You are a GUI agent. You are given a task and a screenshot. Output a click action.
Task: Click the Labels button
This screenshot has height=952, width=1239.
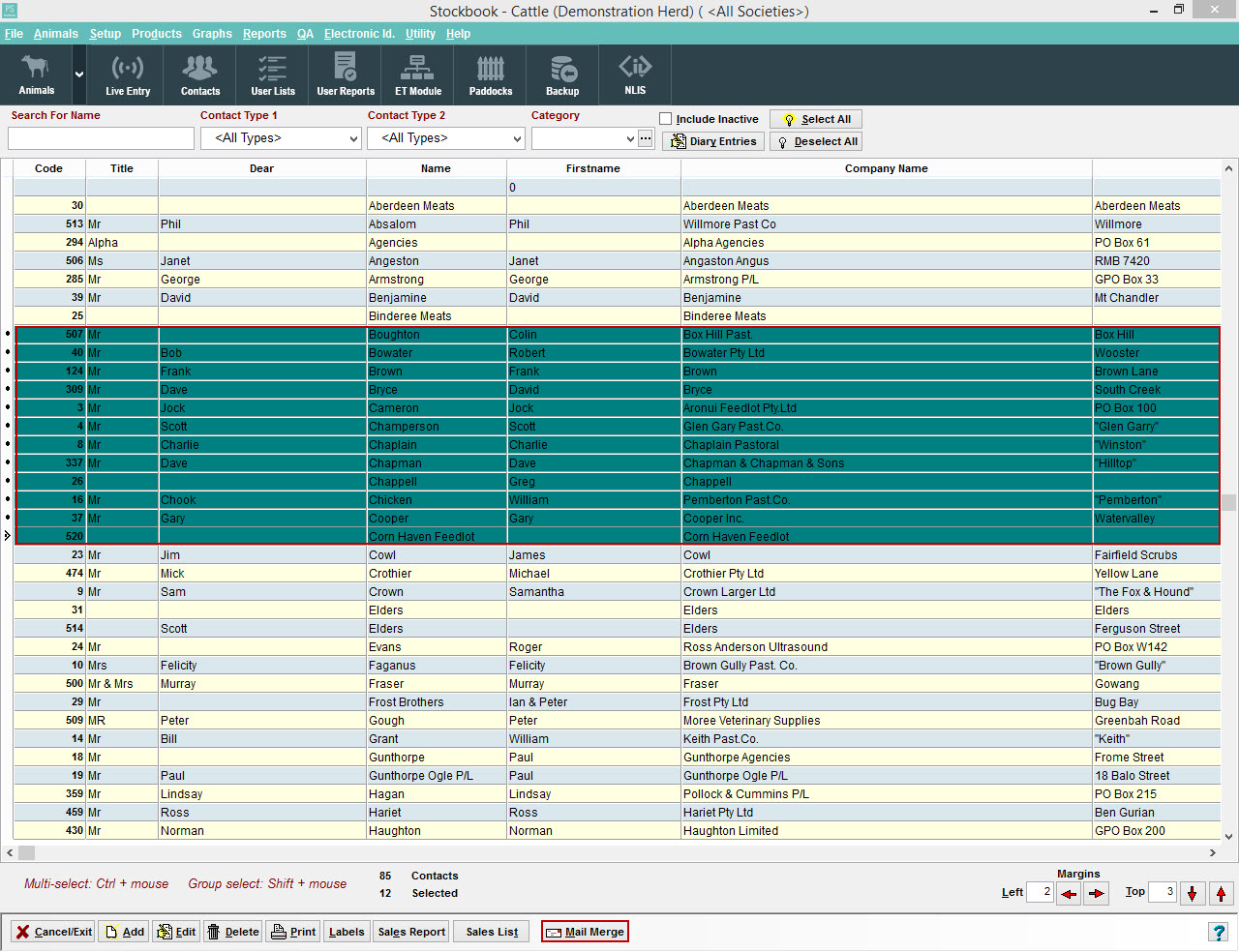(x=347, y=932)
